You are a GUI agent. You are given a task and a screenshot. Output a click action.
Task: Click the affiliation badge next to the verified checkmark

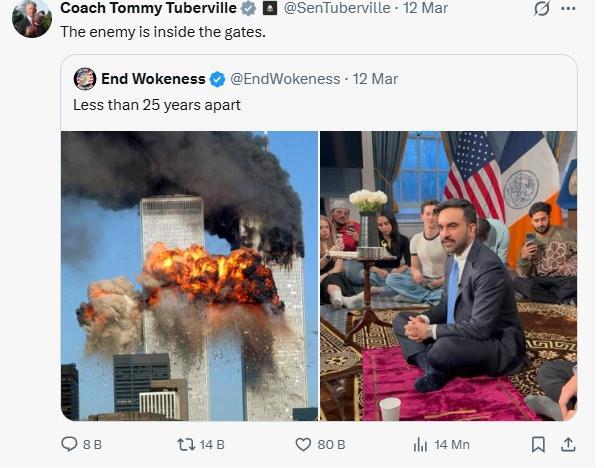pyautogui.click(x=269, y=9)
